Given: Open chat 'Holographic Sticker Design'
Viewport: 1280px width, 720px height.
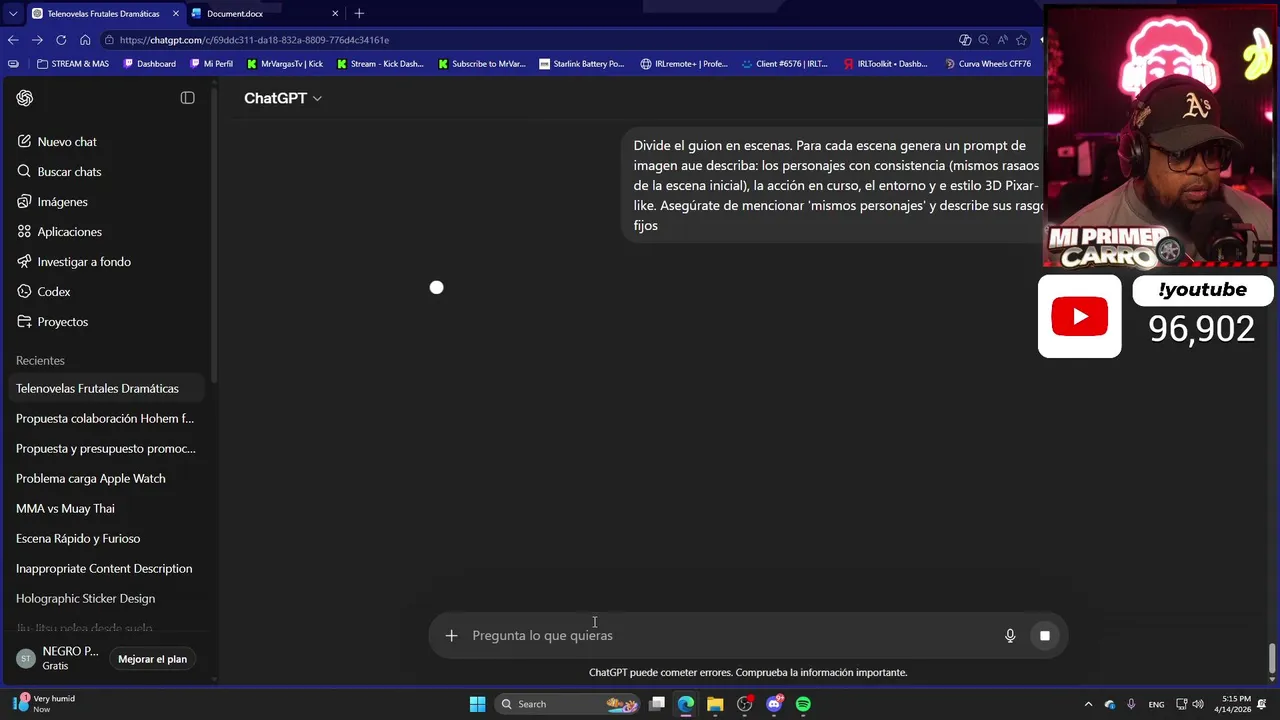Looking at the screenshot, I should tap(105, 598).
